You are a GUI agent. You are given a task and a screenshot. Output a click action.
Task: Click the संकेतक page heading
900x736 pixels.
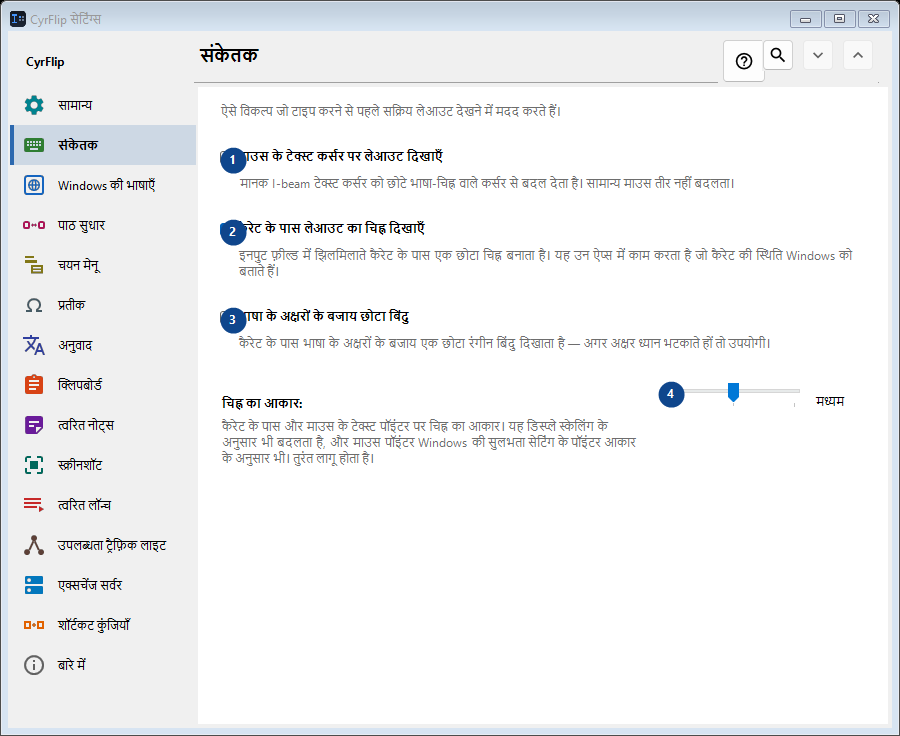tap(229, 55)
